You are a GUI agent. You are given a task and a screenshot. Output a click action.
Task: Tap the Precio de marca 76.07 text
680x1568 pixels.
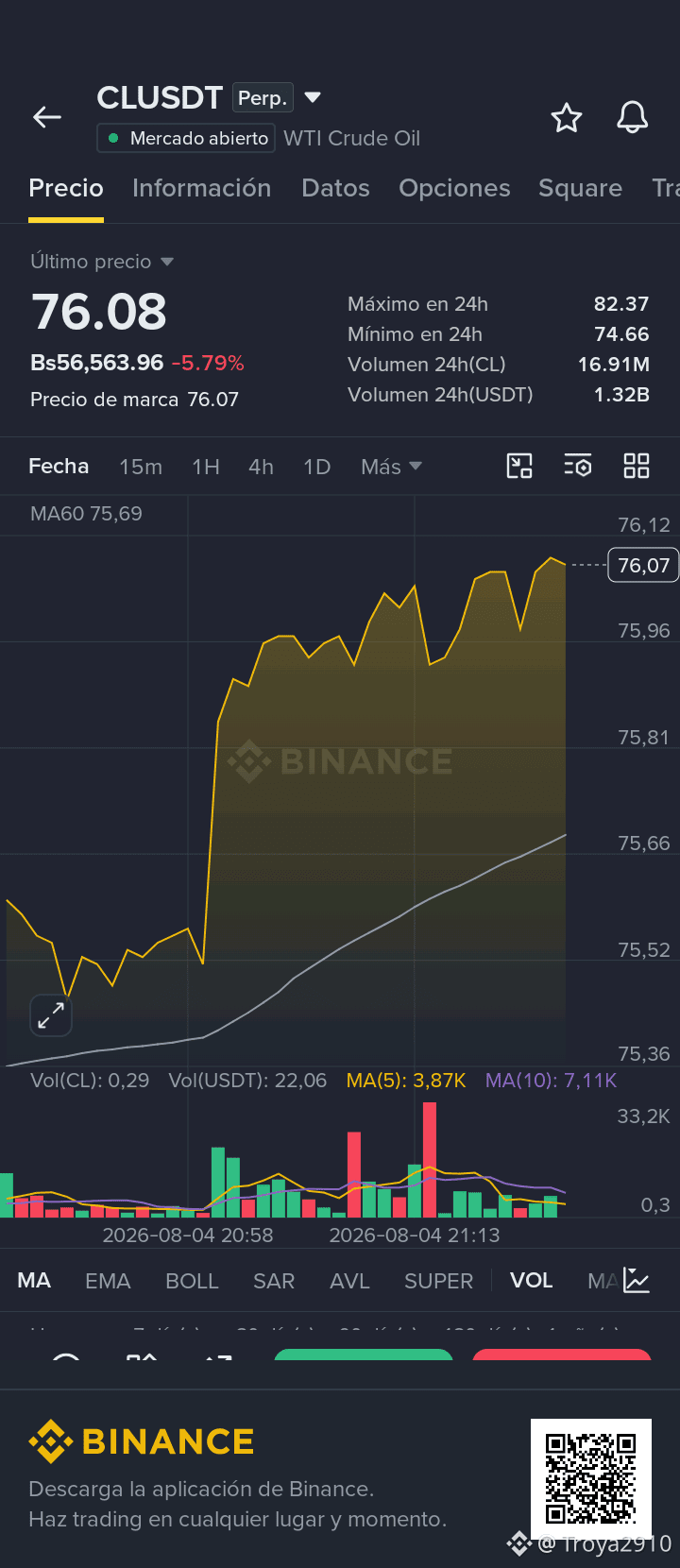(x=134, y=400)
